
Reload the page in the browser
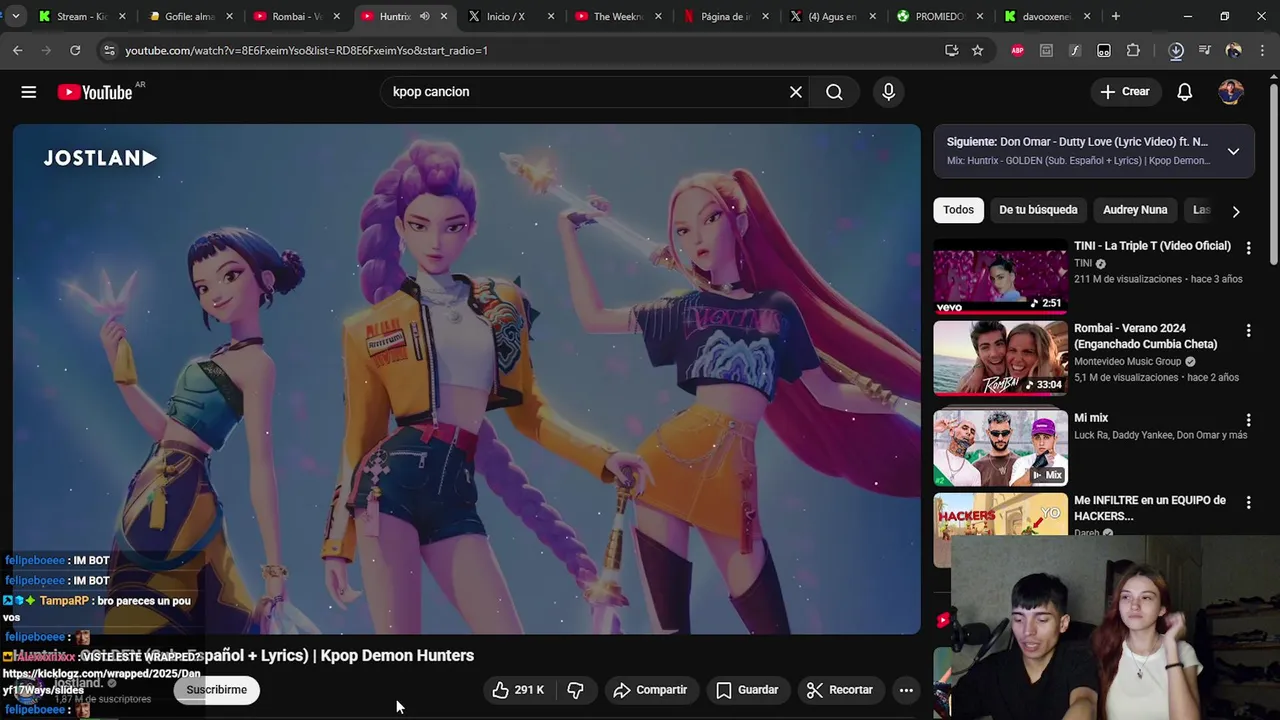75,50
